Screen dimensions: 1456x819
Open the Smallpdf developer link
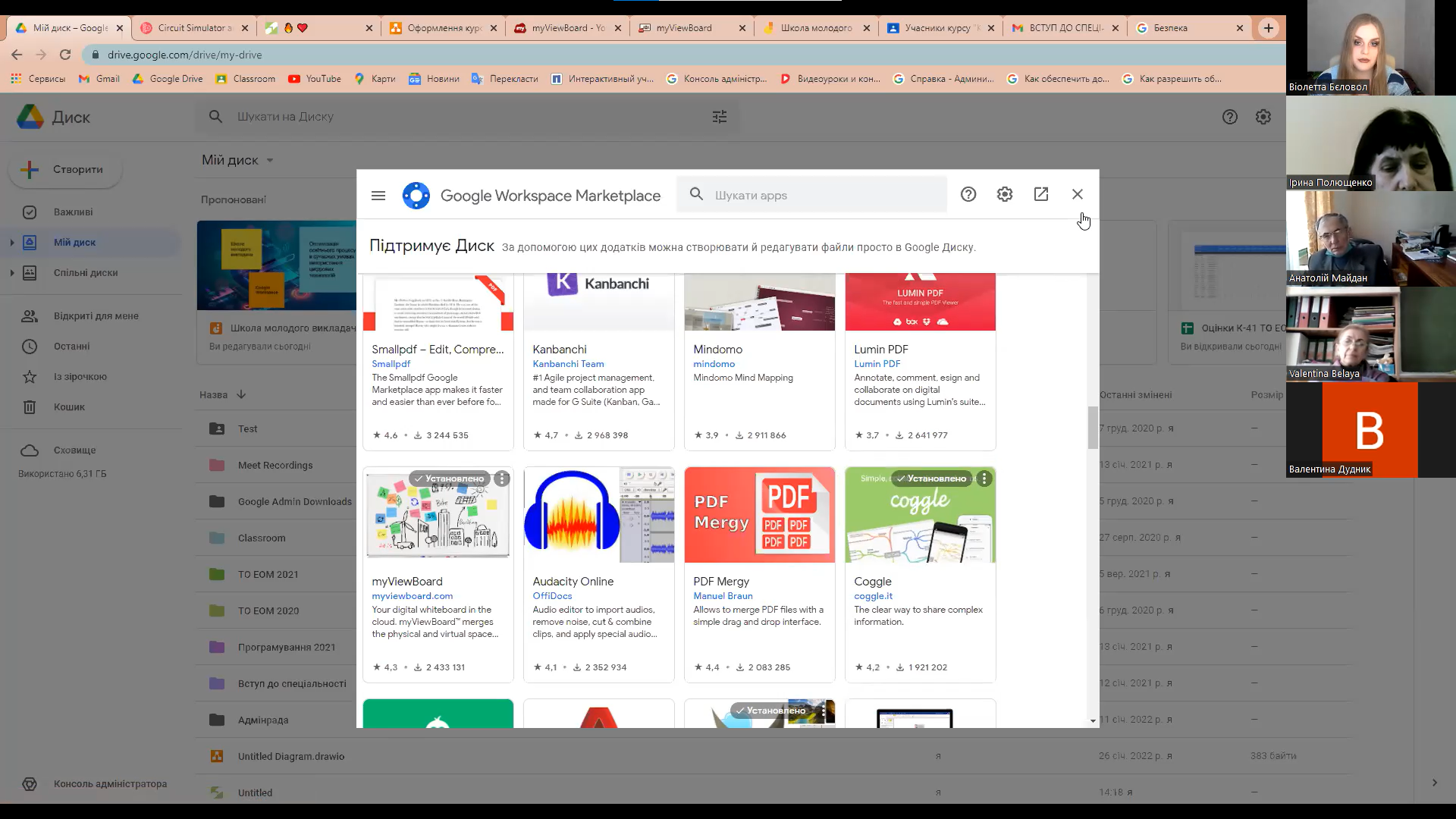coord(391,364)
